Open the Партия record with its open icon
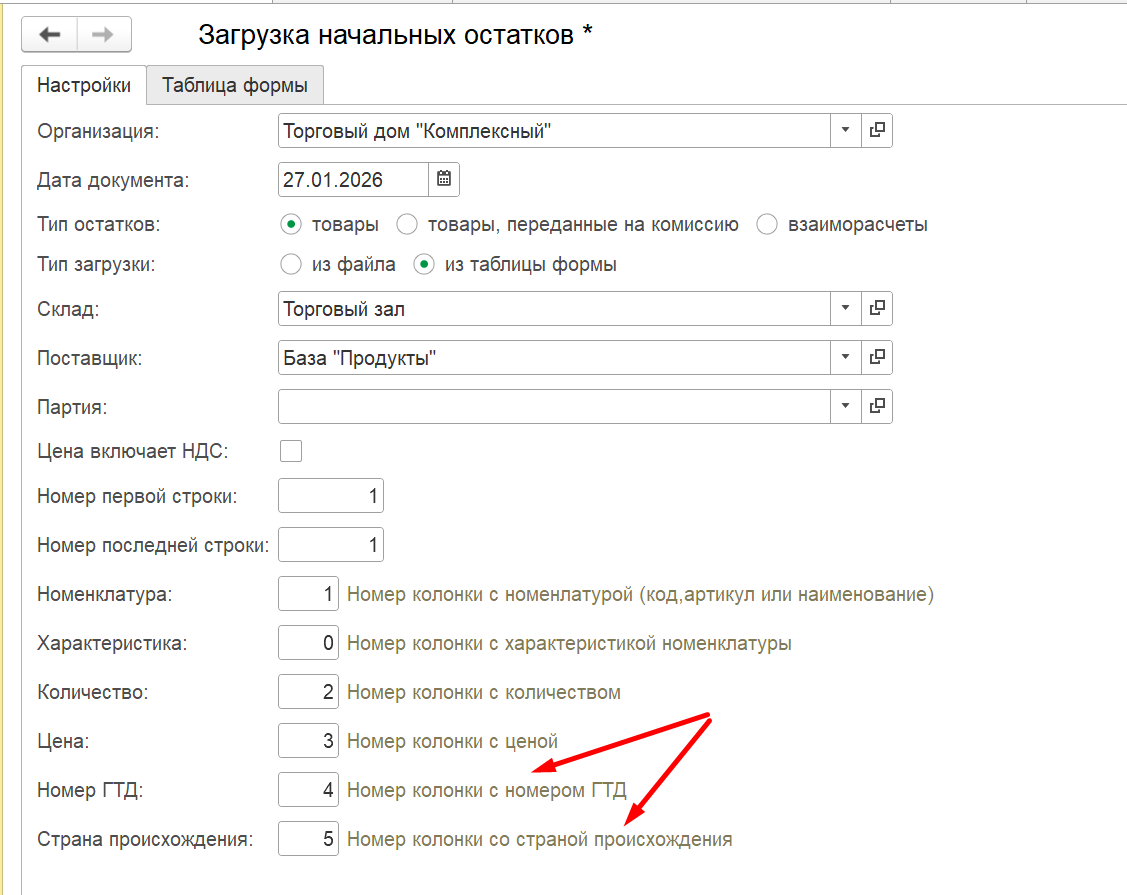1127x895 pixels. click(x=877, y=406)
